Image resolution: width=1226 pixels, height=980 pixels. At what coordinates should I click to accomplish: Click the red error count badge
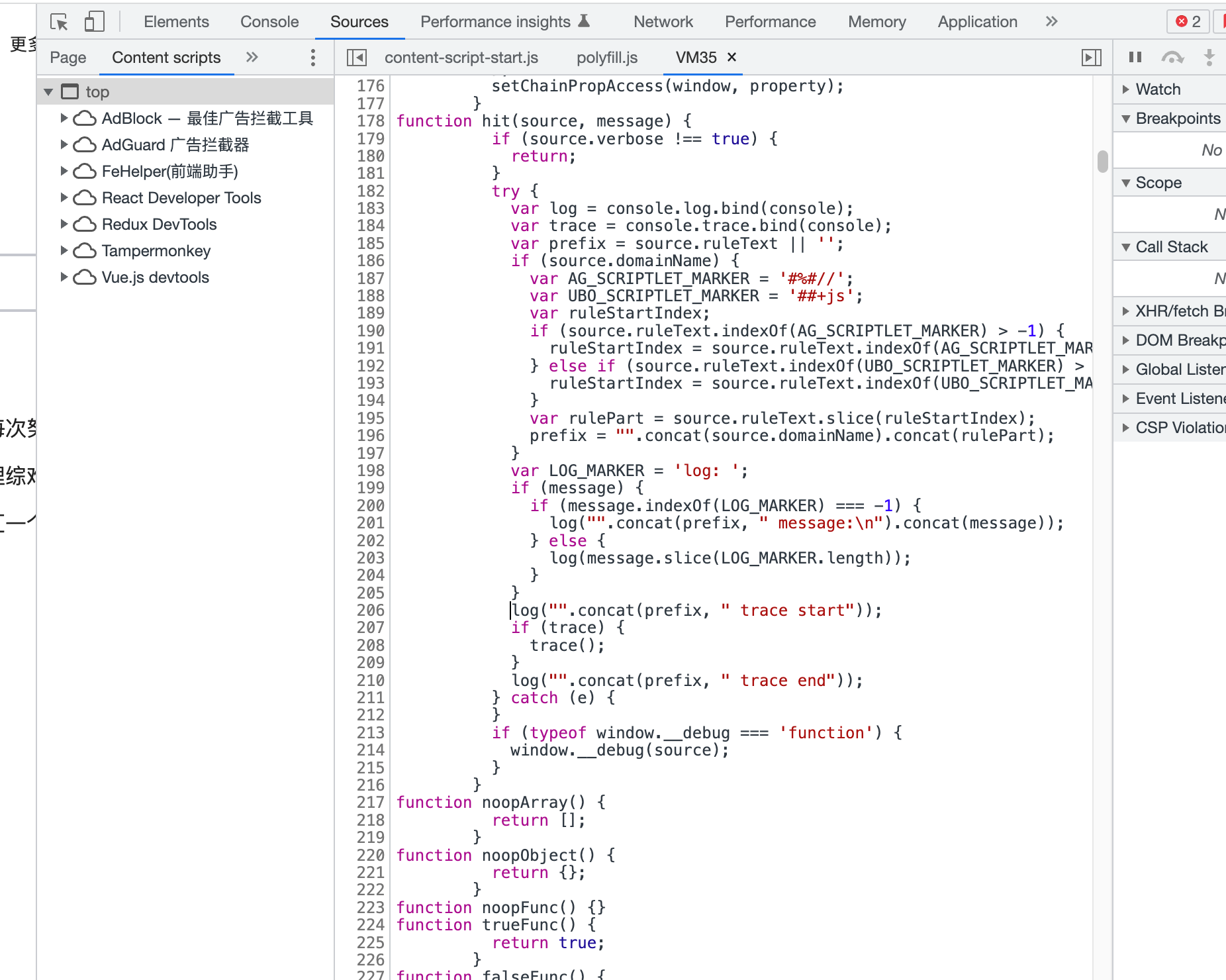[x=1188, y=22]
